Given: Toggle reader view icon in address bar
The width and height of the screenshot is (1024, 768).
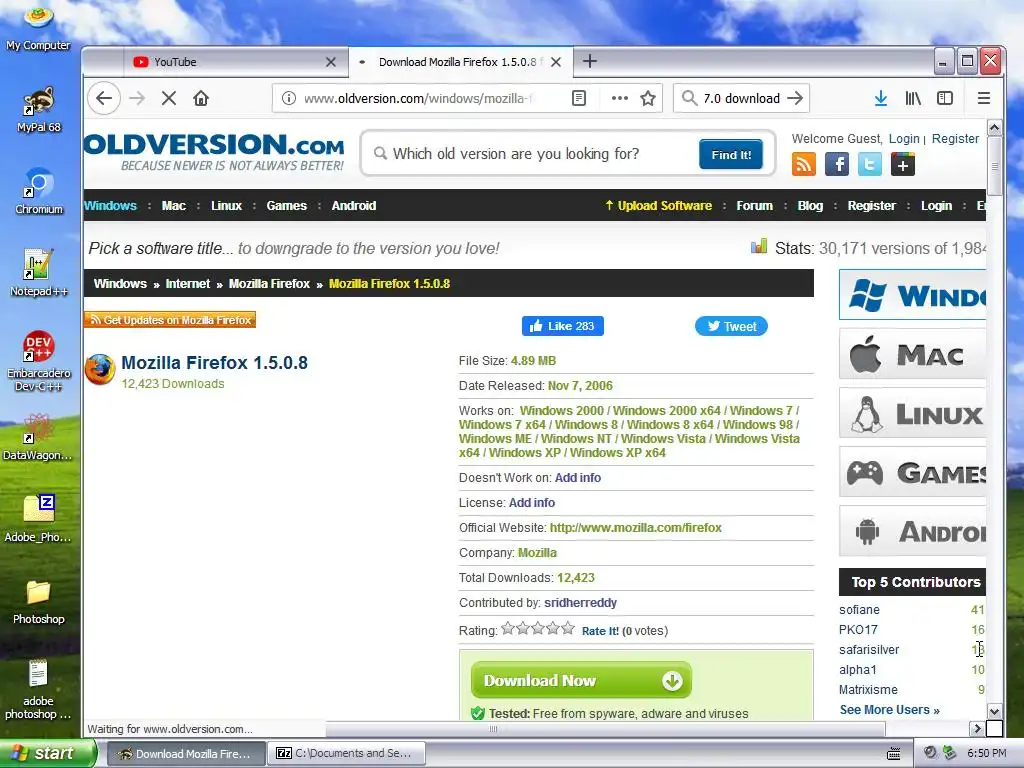Looking at the screenshot, I should coord(579,98).
